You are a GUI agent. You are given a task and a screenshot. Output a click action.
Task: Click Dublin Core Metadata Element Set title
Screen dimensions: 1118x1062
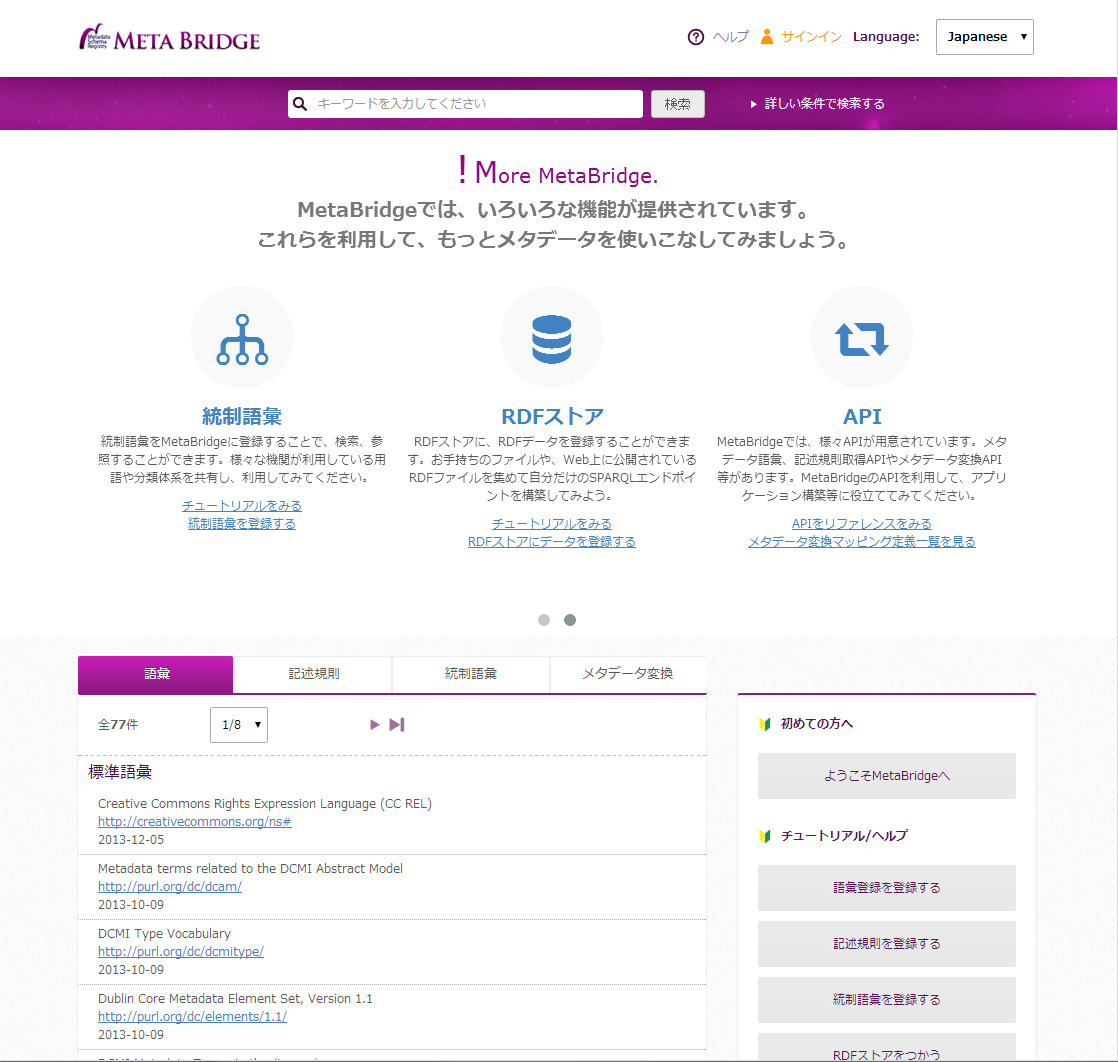click(x=235, y=999)
